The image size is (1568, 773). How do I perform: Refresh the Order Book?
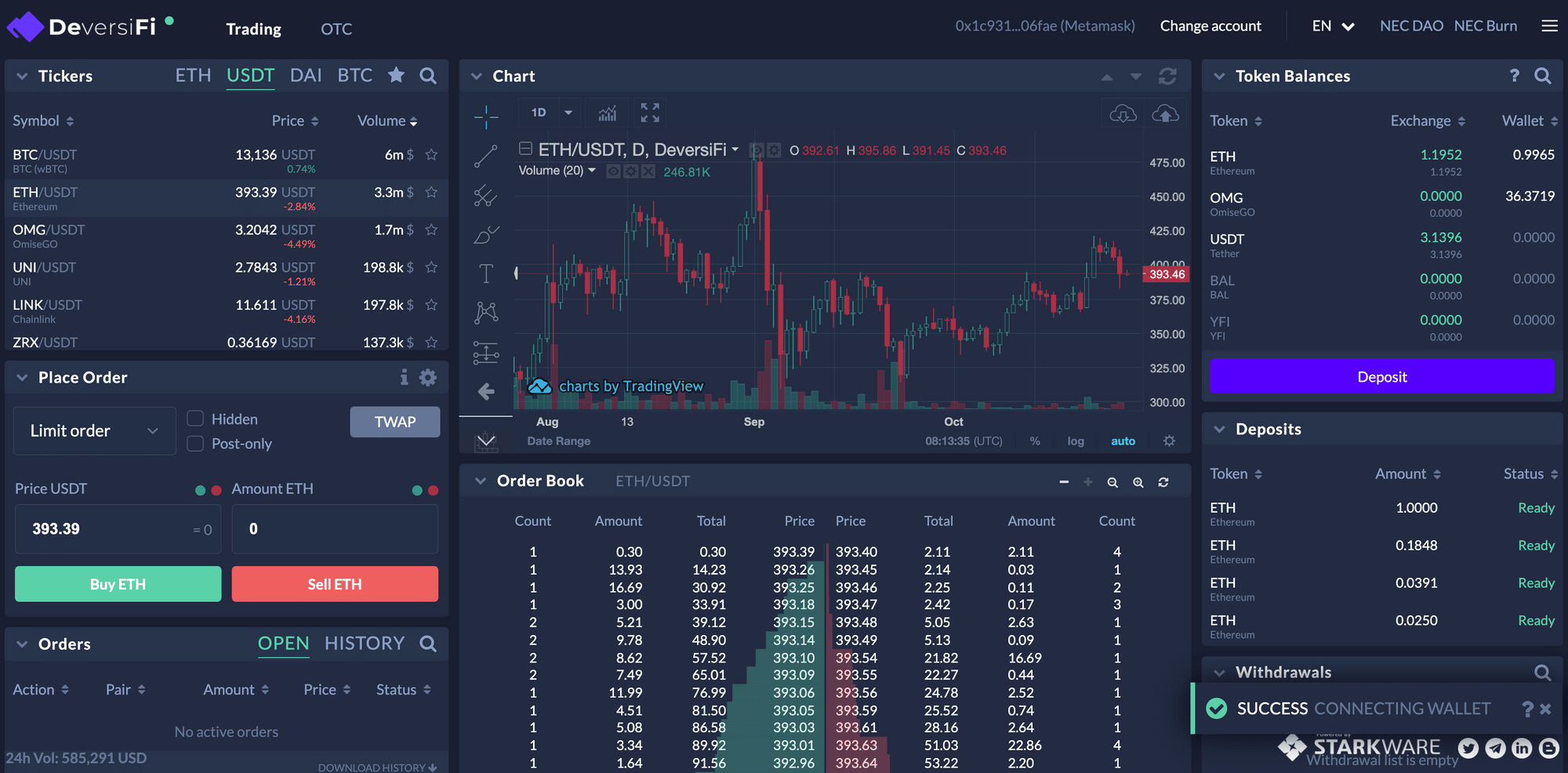(1163, 482)
